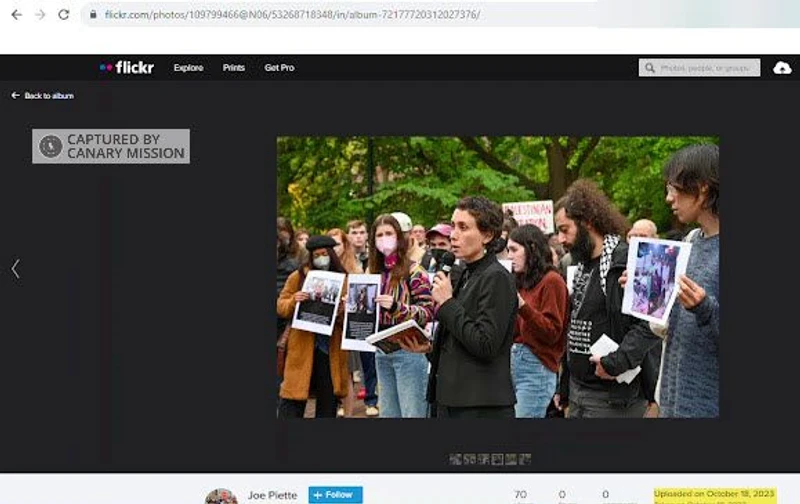Click the Flickr logo
Screen dimensions: 800x504
(x=126, y=68)
